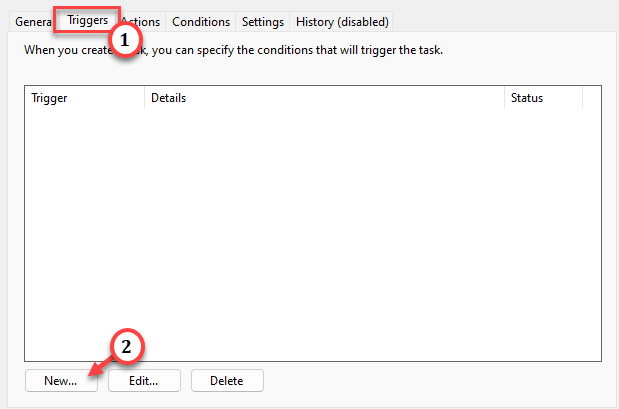619x409 pixels.
Task: Open the Settings tab
Action: point(263,22)
